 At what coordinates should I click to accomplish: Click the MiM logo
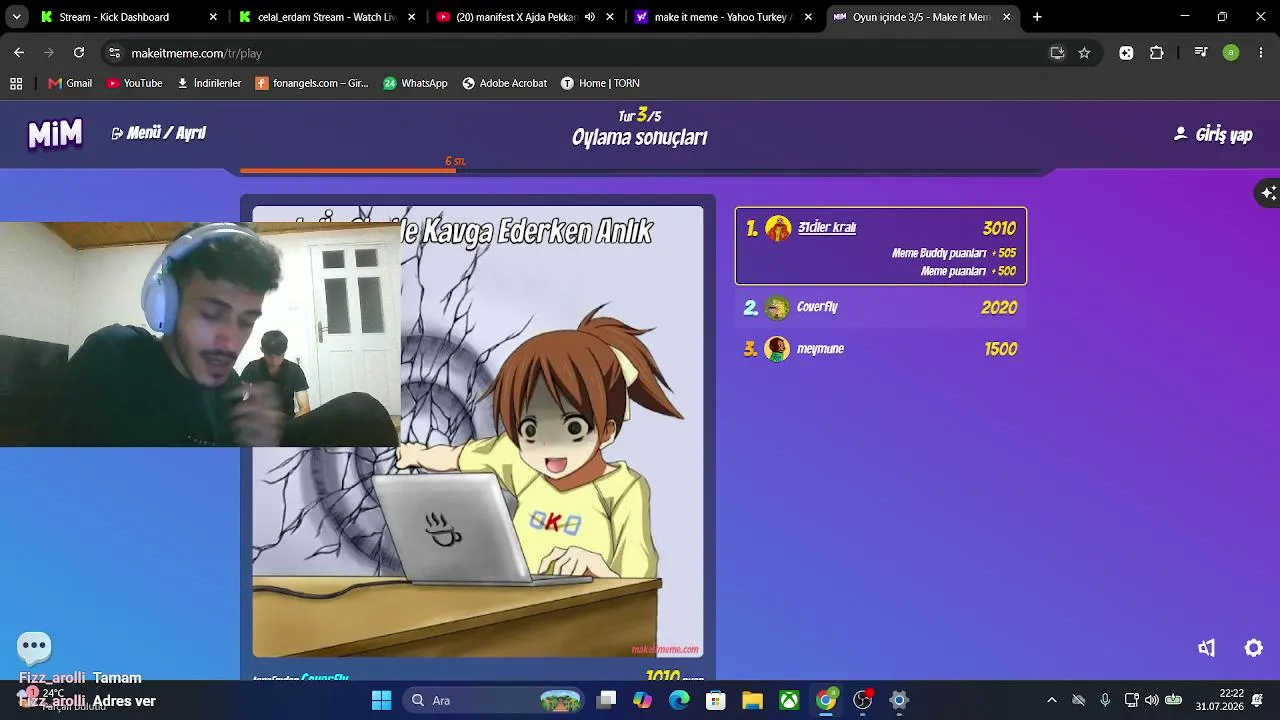click(x=55, y=134)
